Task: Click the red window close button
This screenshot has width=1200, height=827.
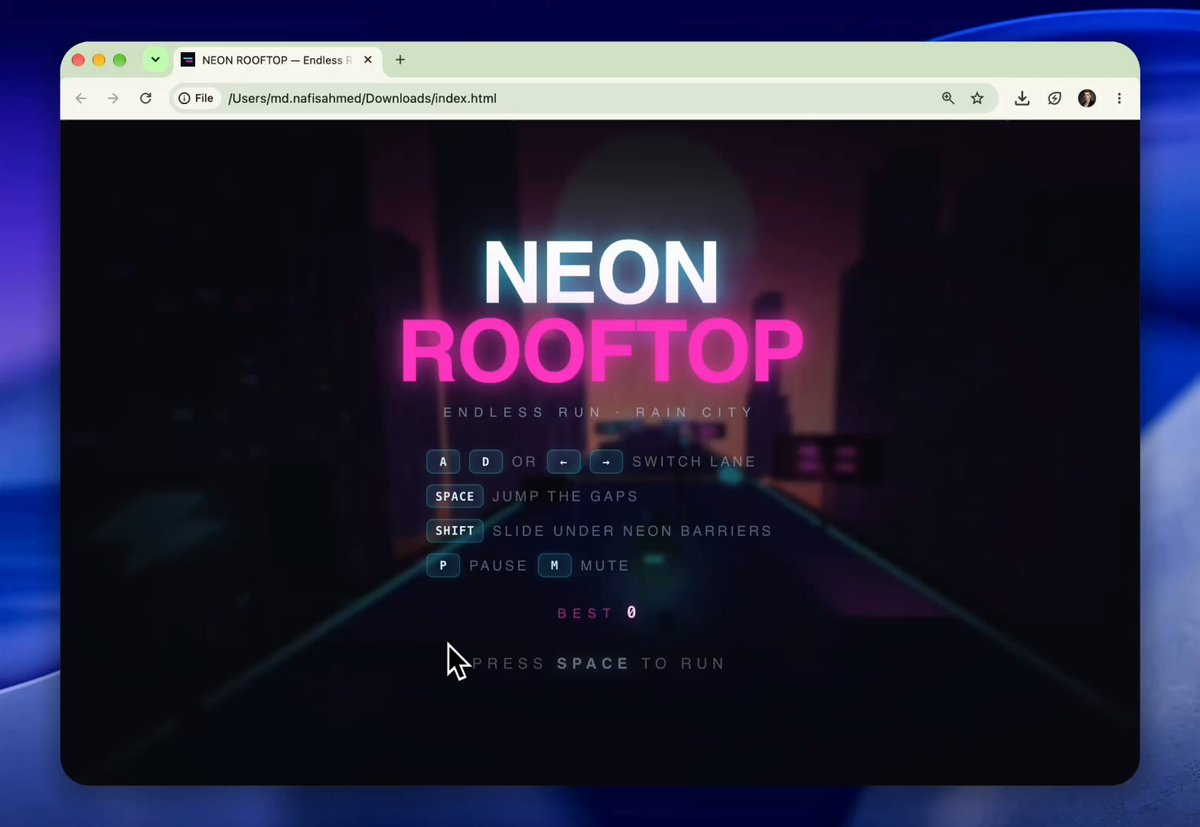Action: [79, 60]
